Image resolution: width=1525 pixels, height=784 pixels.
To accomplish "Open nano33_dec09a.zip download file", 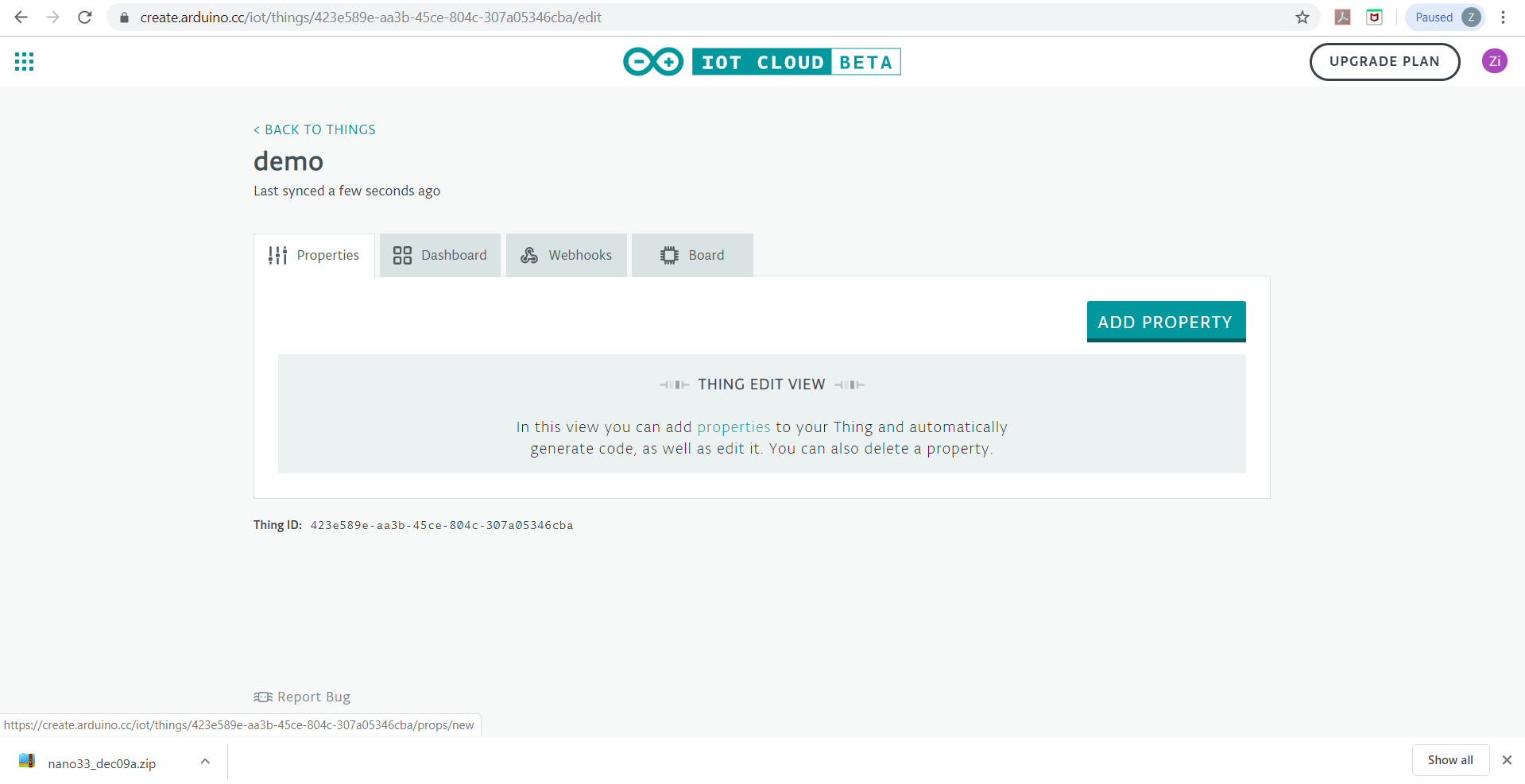I will tap(102, 763).
